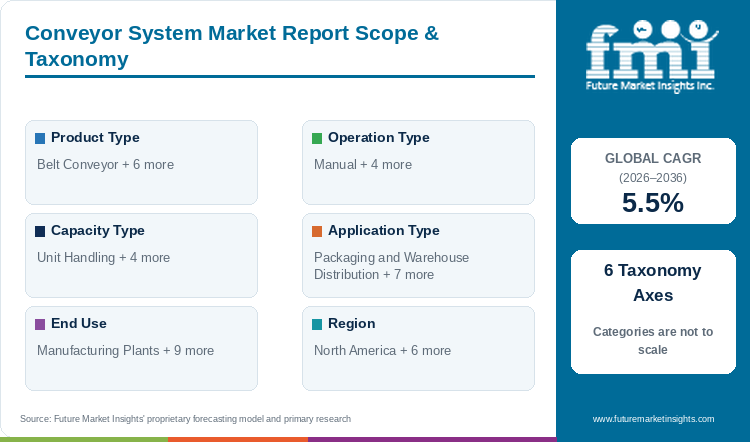
Task: Click 'Belt Conveyor + 6 more' text
Action: [106, 165]
